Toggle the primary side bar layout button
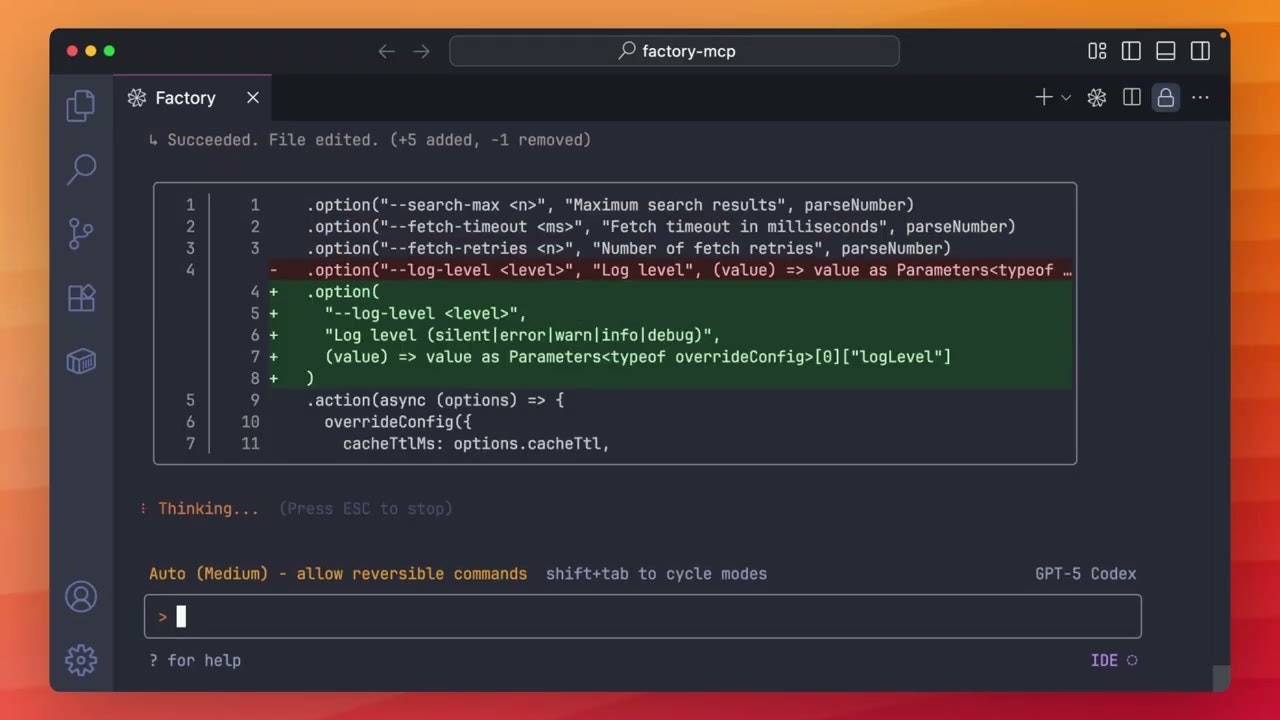The image size is (1280, 720). [x=1131, y=51]
